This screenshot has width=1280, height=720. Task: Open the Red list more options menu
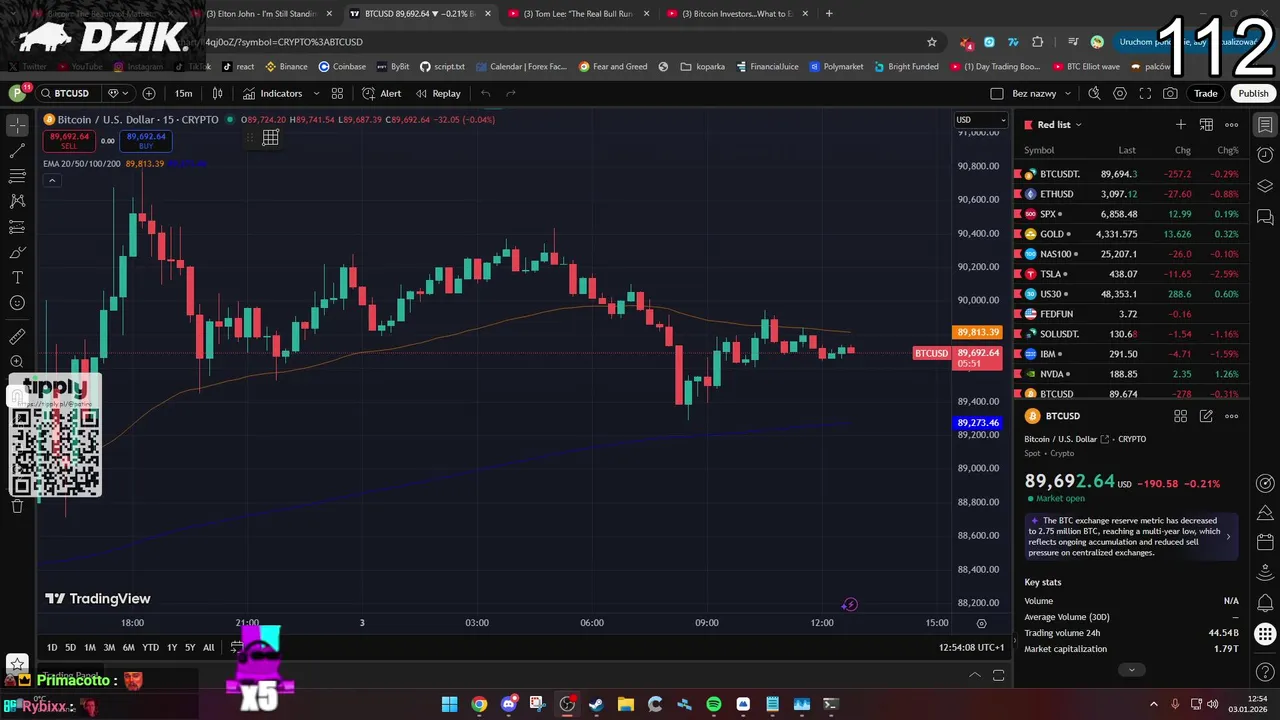point(1232,124)
